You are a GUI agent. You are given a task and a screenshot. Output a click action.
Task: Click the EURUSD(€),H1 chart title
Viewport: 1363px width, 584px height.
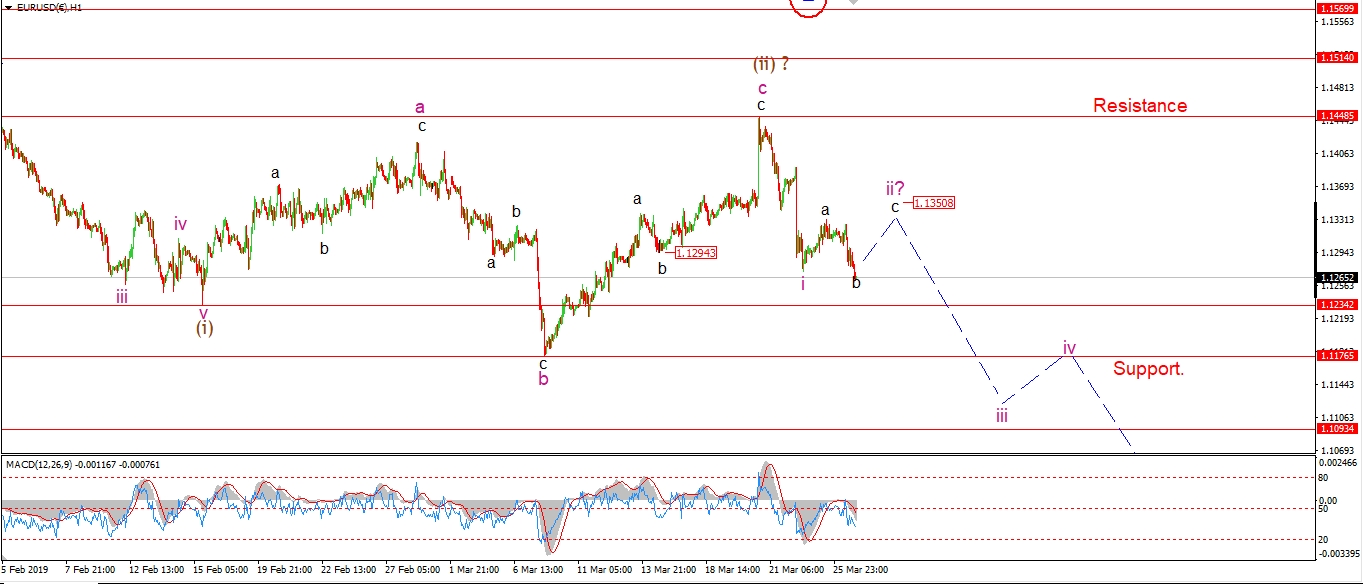[x=50, y=7]
